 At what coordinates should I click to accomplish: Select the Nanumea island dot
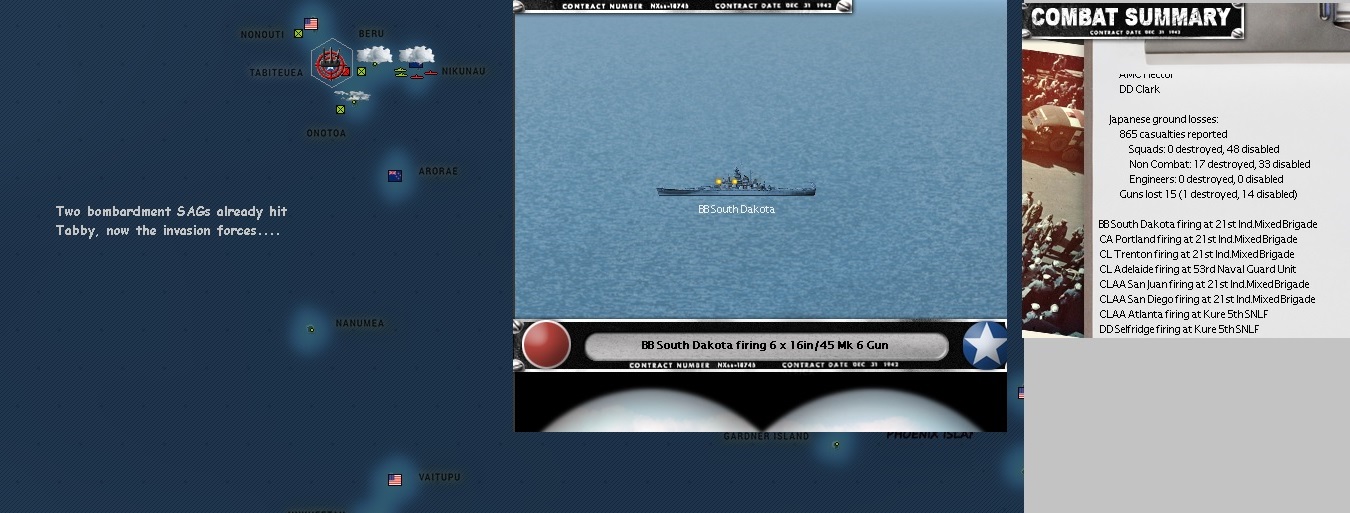click(x=311, y=329)
